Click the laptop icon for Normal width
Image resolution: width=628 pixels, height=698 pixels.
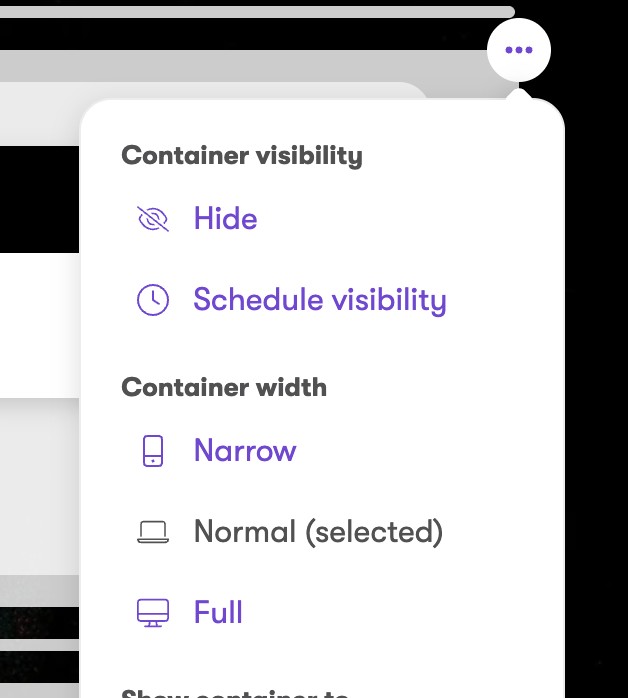click(x=152, y=532)
